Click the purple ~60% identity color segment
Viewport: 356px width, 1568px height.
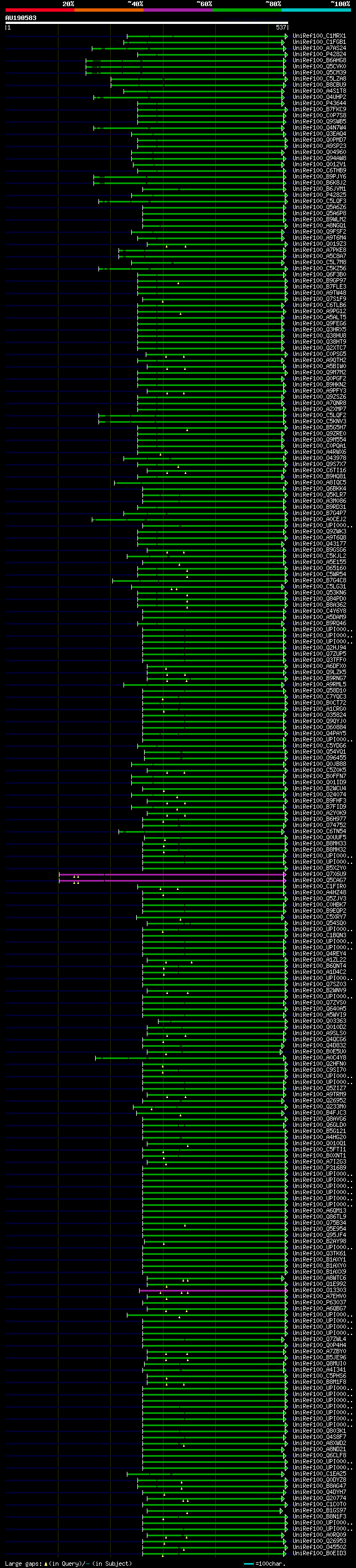click(179, 10)
